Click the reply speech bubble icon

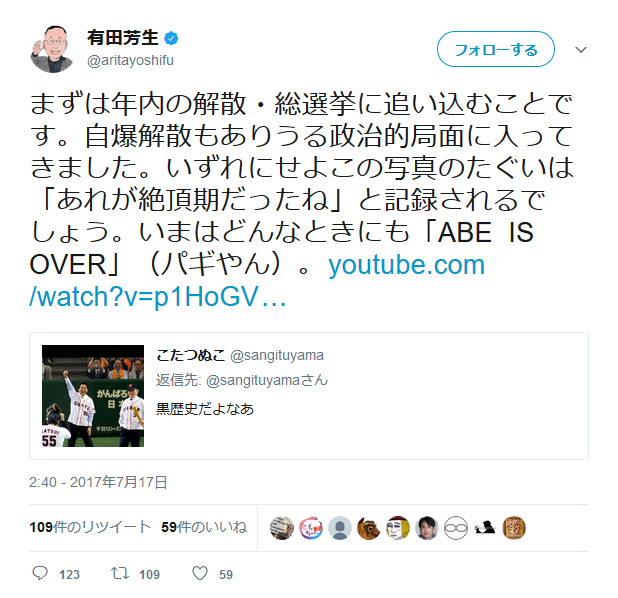tap(40, 573)
